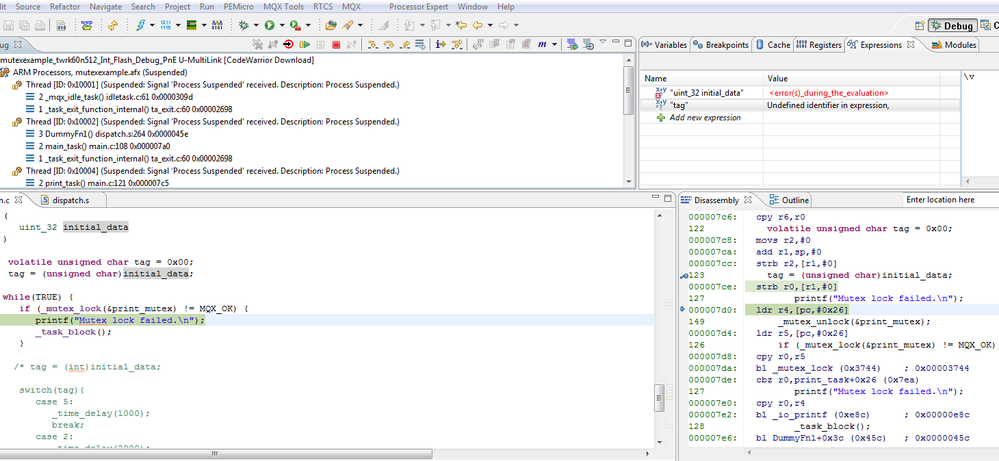Image resolution: width=999 pixels, height=461 pixels.
Task: Click the red Terminate square icon
Action: (x=336, y=45)
